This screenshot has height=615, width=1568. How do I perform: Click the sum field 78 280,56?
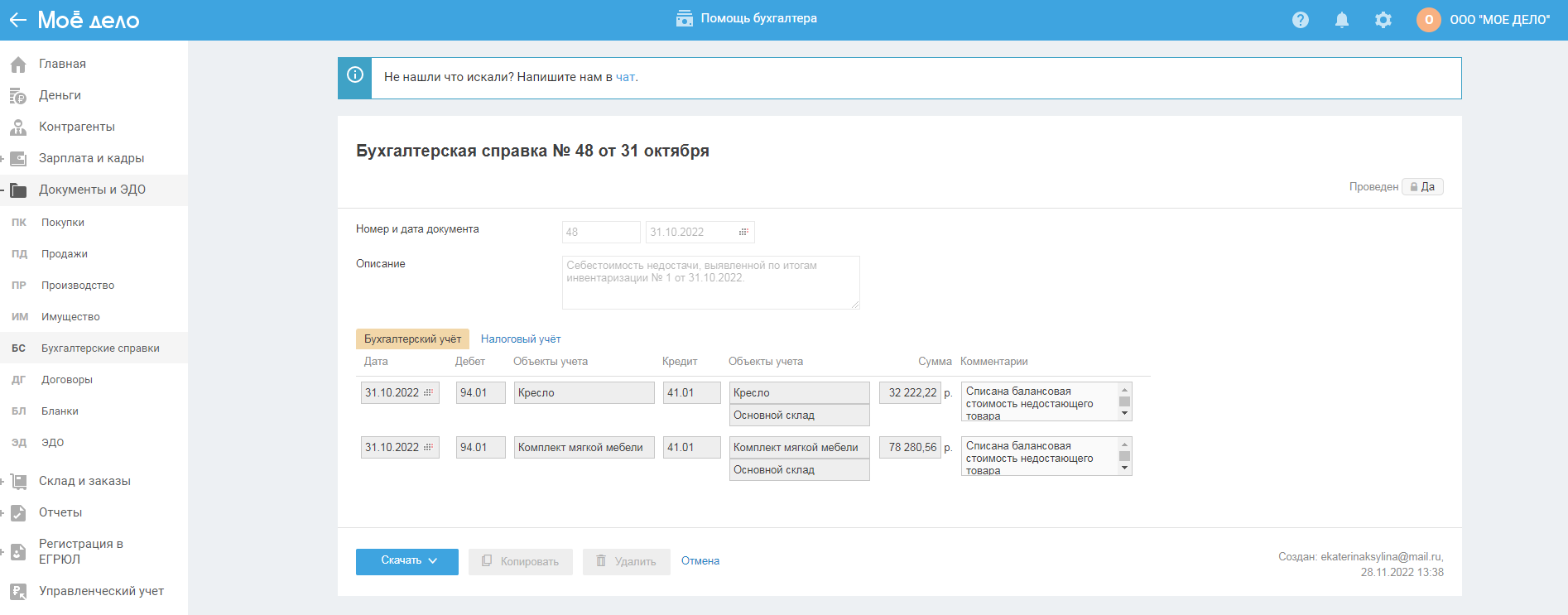910,447
